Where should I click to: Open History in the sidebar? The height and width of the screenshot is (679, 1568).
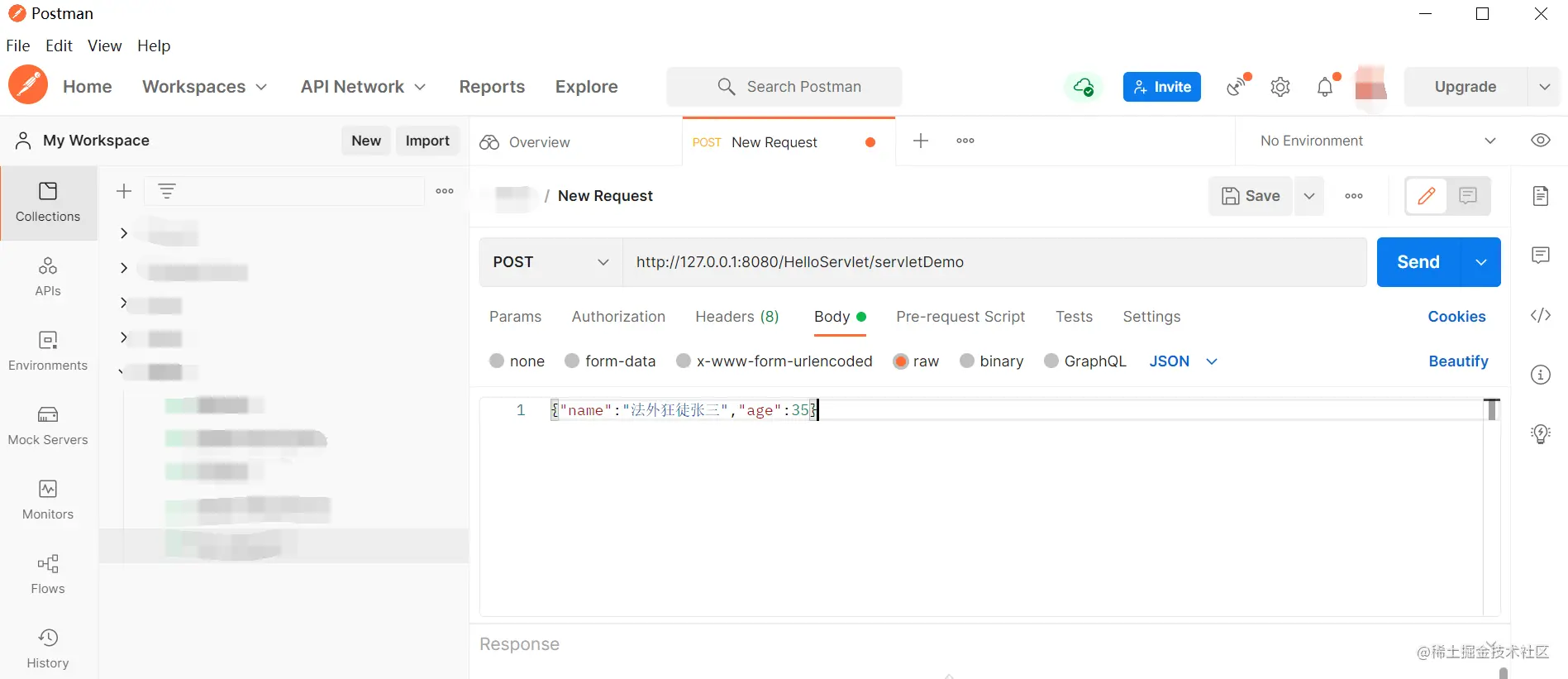(48, 649)
